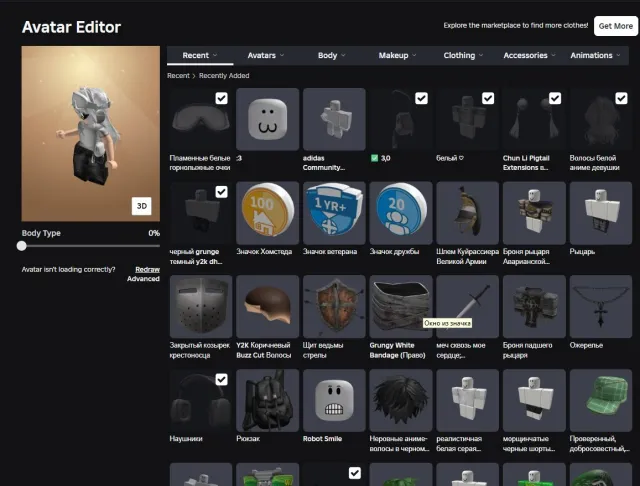Select the white ski goggles item thumbnail
640x486 pixels.
pyautogui.click(x=200, y=119)
